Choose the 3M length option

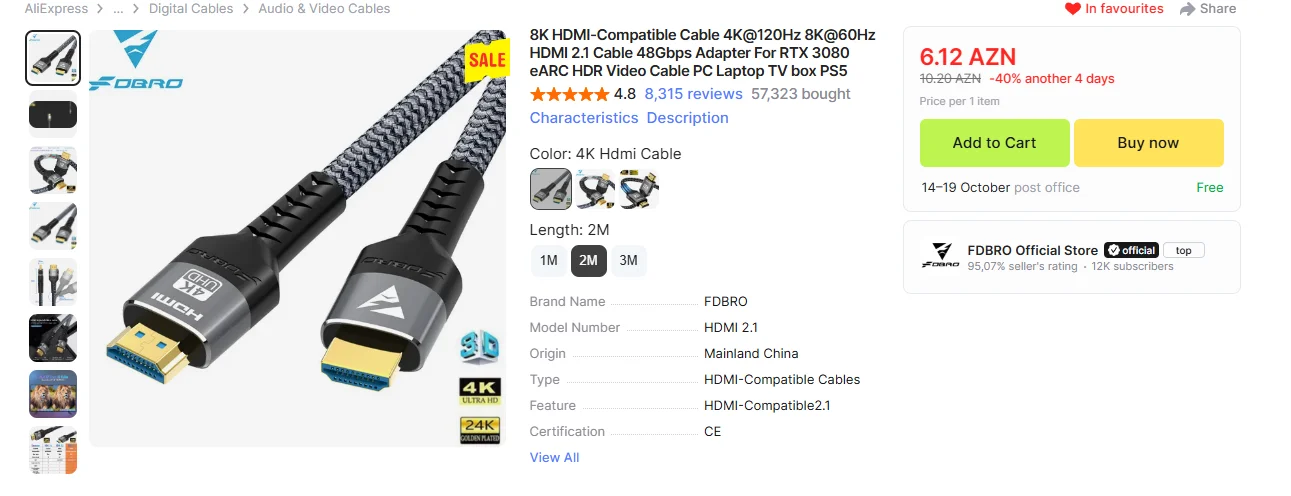[629, 261]
